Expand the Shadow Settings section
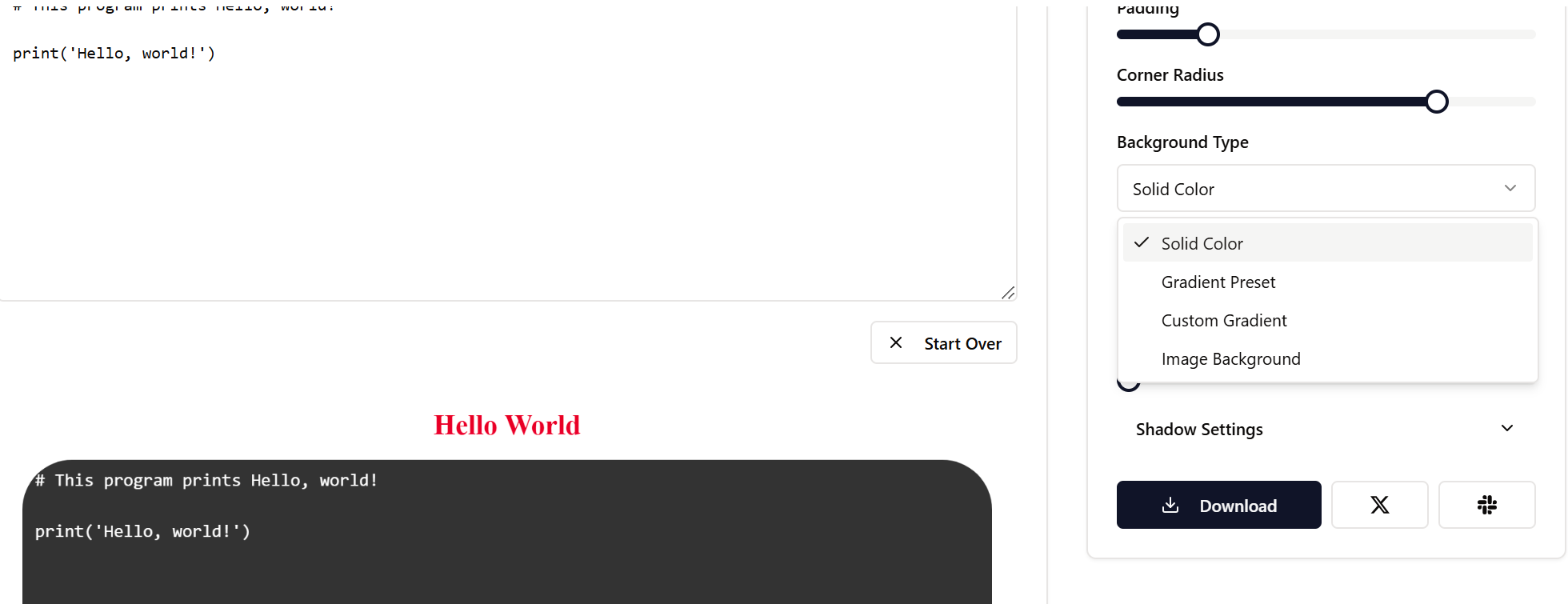Image resolution: width=1568 pixels, height=604 pixels. tap(1326, 429)
